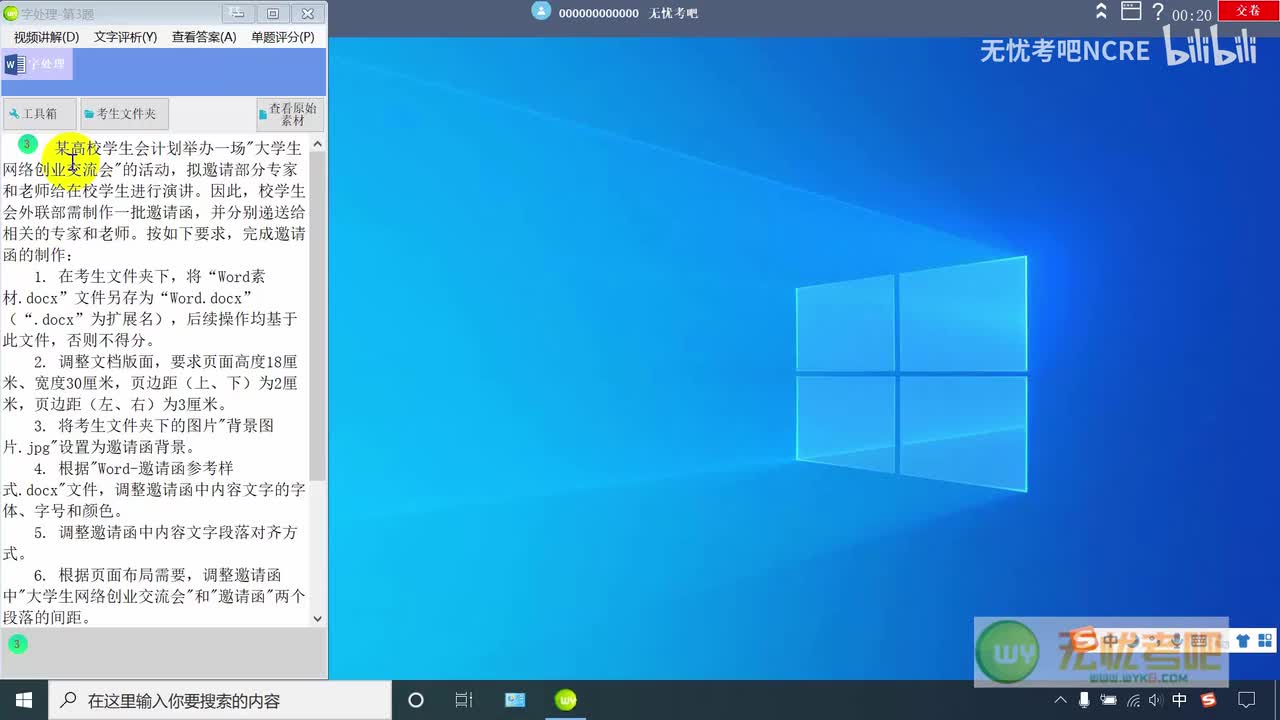1280x720 pixels.
Task: Open the volume speaker tray icon
Action: pos(1155,700)
